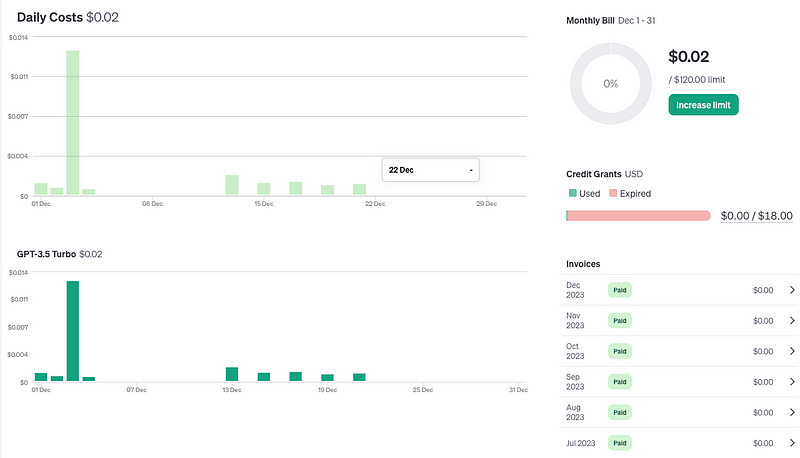Click the Sep 2023 invoice date text

pos(575,381)
